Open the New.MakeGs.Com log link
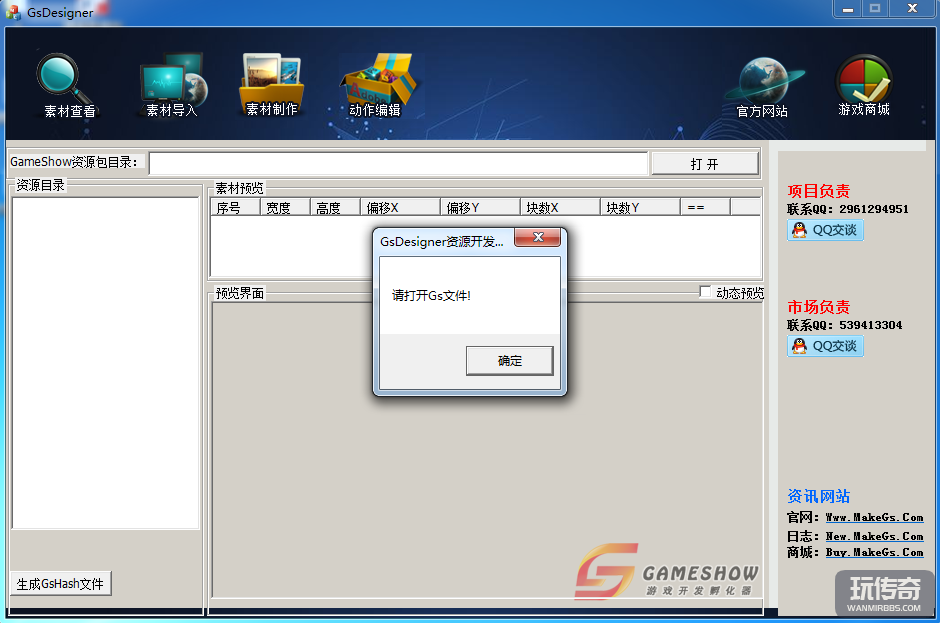This screenshot has height=623, width=940. click(874, 536)
